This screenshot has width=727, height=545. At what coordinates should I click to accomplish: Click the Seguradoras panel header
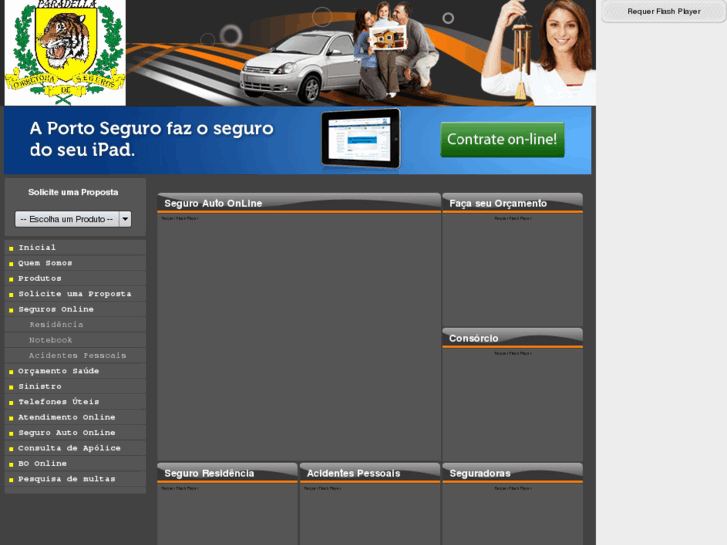(x=512, y=473)
